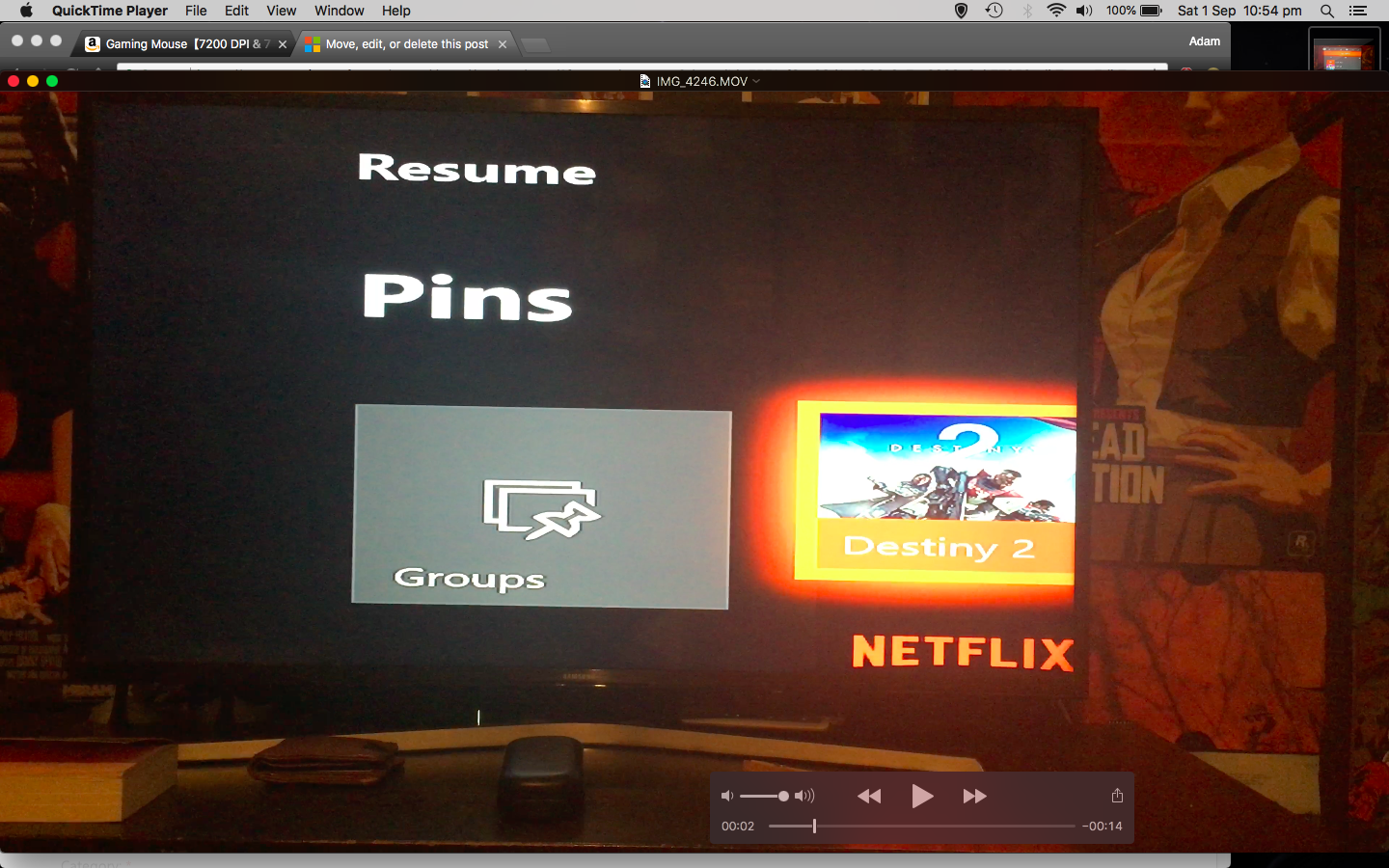Viewport: 1389px width, 868px height.
Task: Open Spotlight search in the menu bar
Action: pyautogui.click(x=1327, y=11)
